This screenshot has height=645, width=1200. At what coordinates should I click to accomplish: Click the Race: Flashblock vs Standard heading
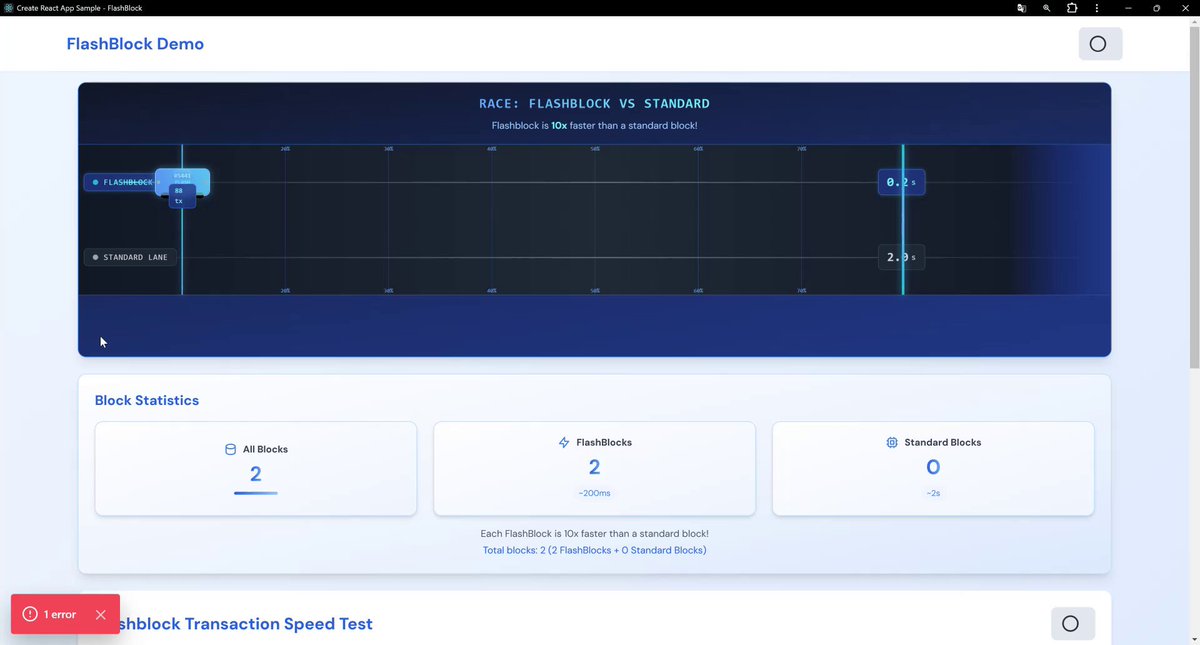coord(594,103)
